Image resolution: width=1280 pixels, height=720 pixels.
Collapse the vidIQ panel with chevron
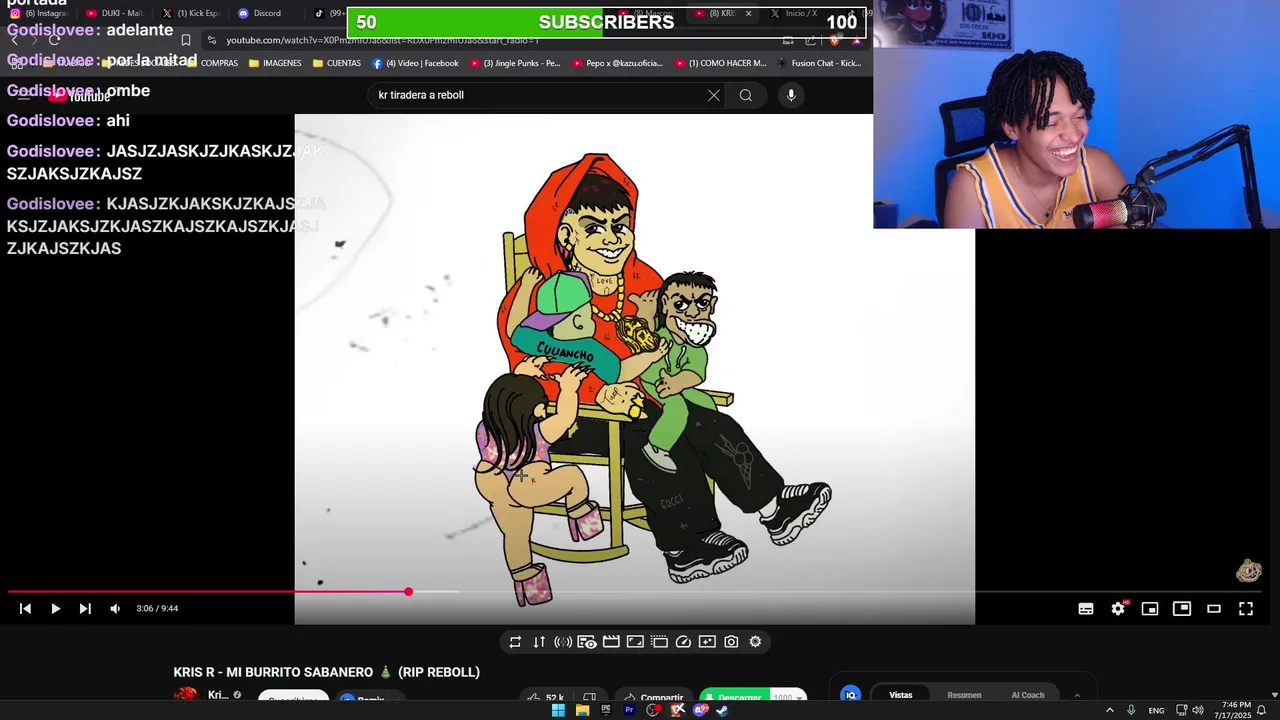pyautogui.click(x=1077, y=695)
